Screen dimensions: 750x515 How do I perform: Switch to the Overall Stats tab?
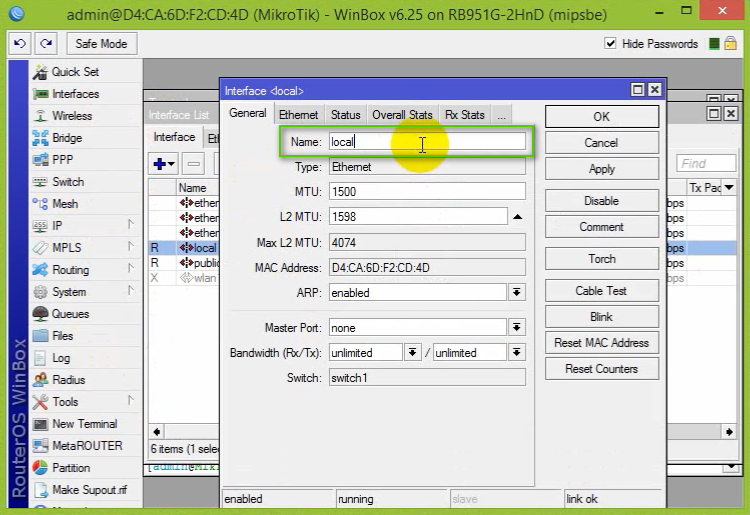pyautogui.click(x=402, y=115)
